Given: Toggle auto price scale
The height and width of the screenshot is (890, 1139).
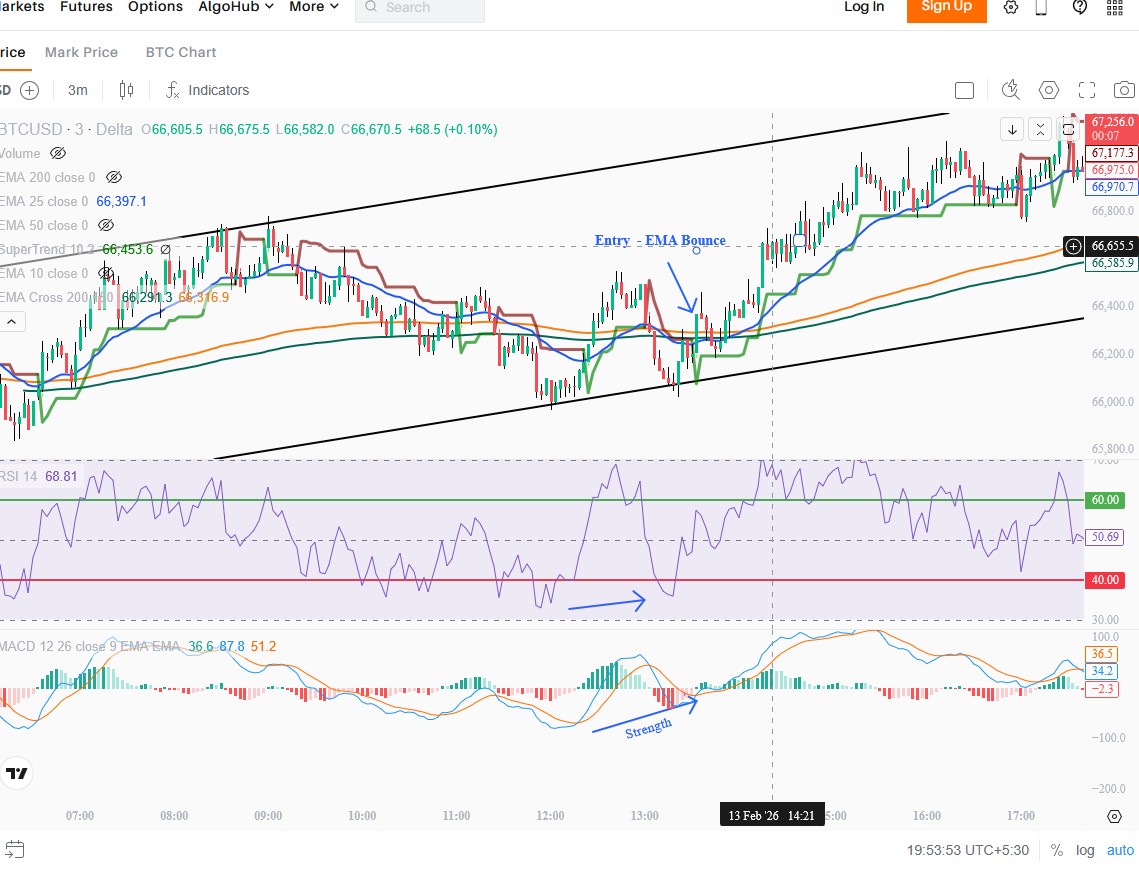Looking at the screenshot, I should (x=1120, y=850).
